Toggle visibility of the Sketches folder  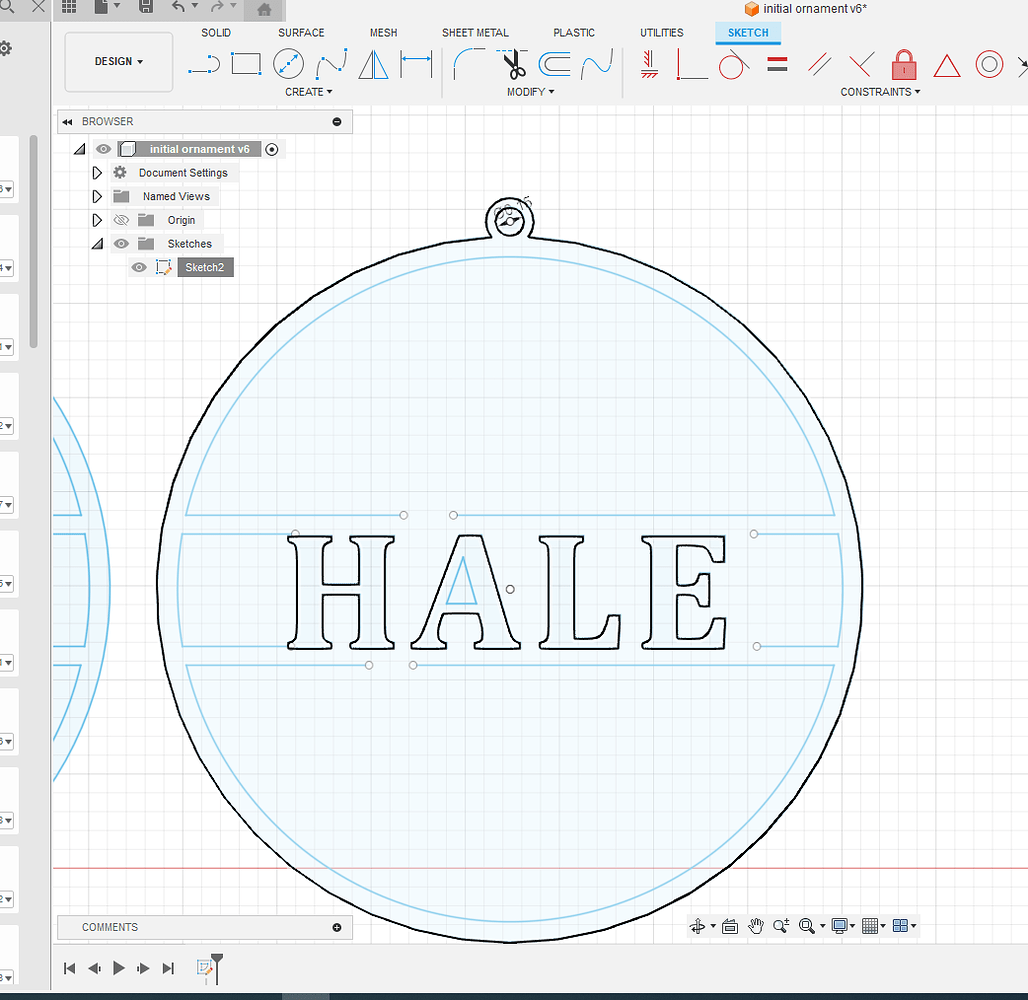tap(120, 243)
